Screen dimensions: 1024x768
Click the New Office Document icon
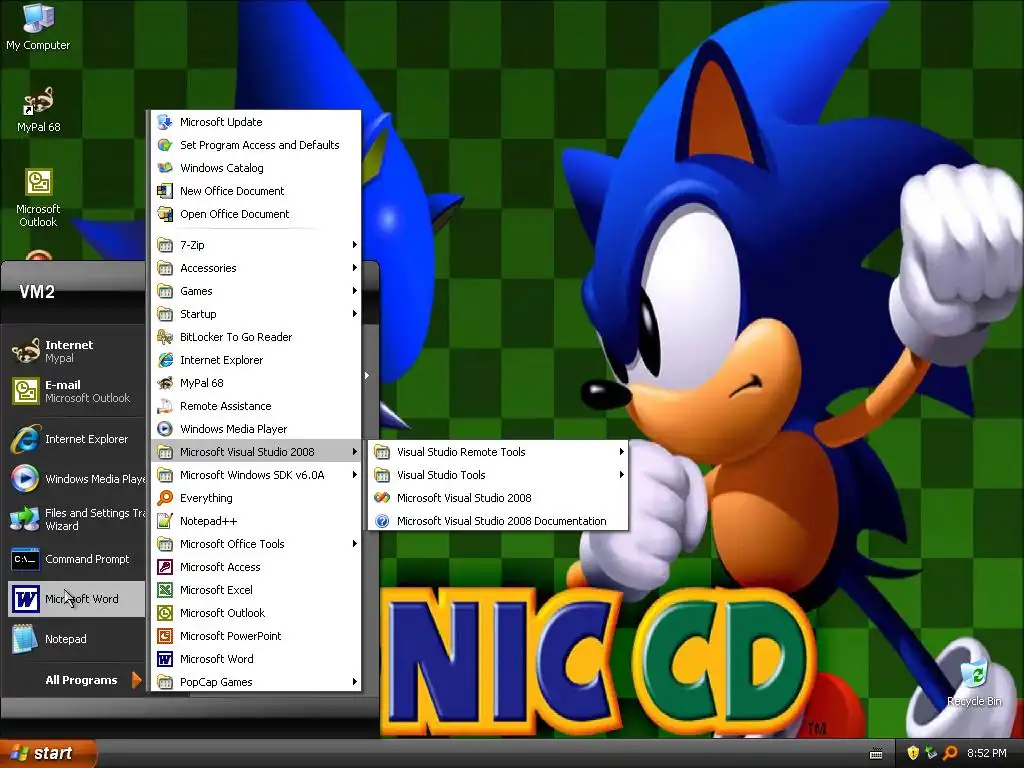click(x=165, y=191)
